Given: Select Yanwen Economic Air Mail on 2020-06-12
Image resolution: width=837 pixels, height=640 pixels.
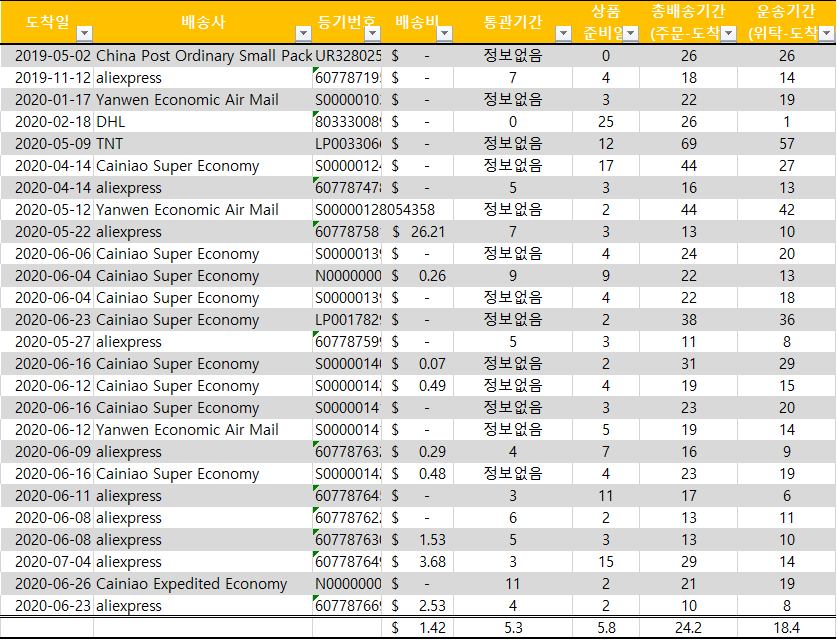Looking at the screenshot, I should click(x=203, y=430).
